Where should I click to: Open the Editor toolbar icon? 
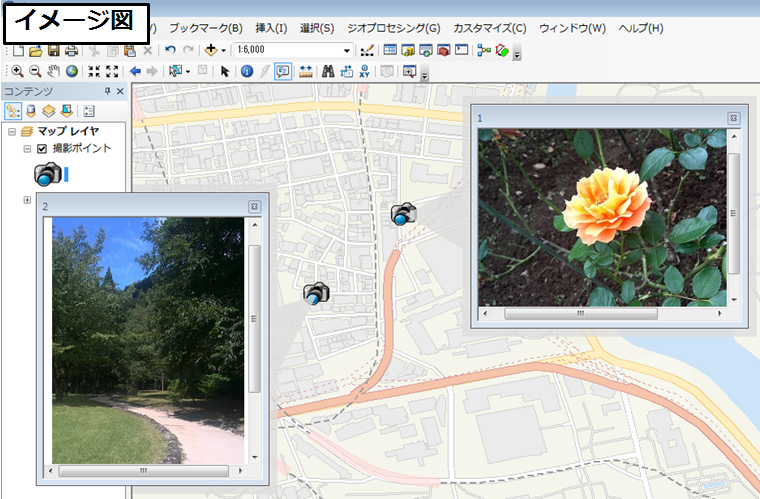click(x=367, y=50)
